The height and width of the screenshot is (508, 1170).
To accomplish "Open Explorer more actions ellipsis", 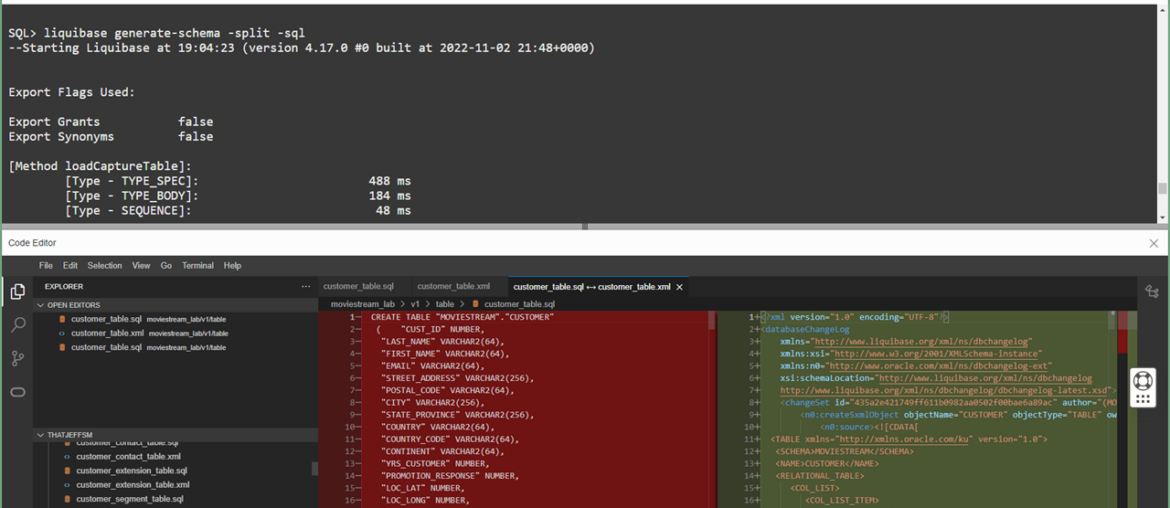I will click(304, 286).
